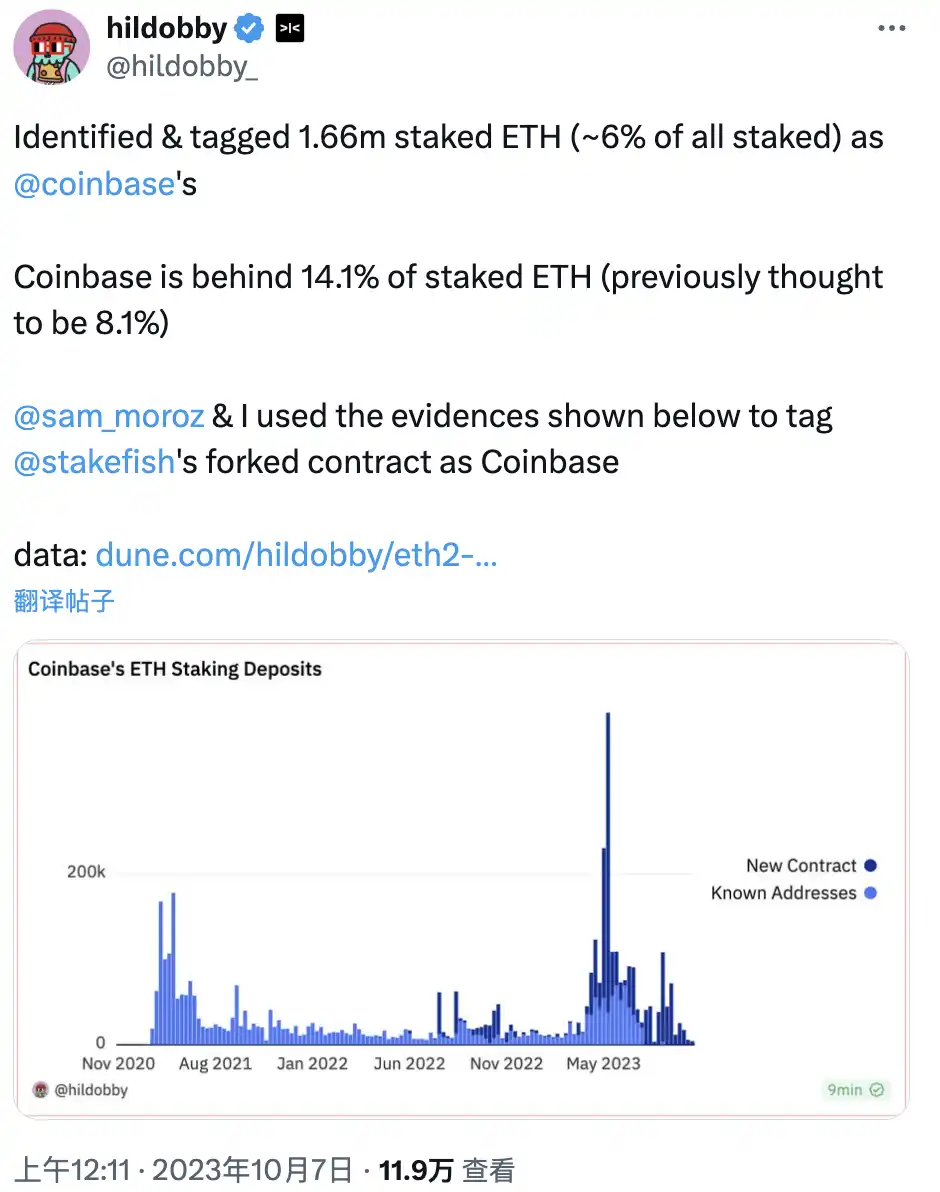940x1192 pixels.
Task: Click the small avatar in chart footer
Action: point(41,1090)
